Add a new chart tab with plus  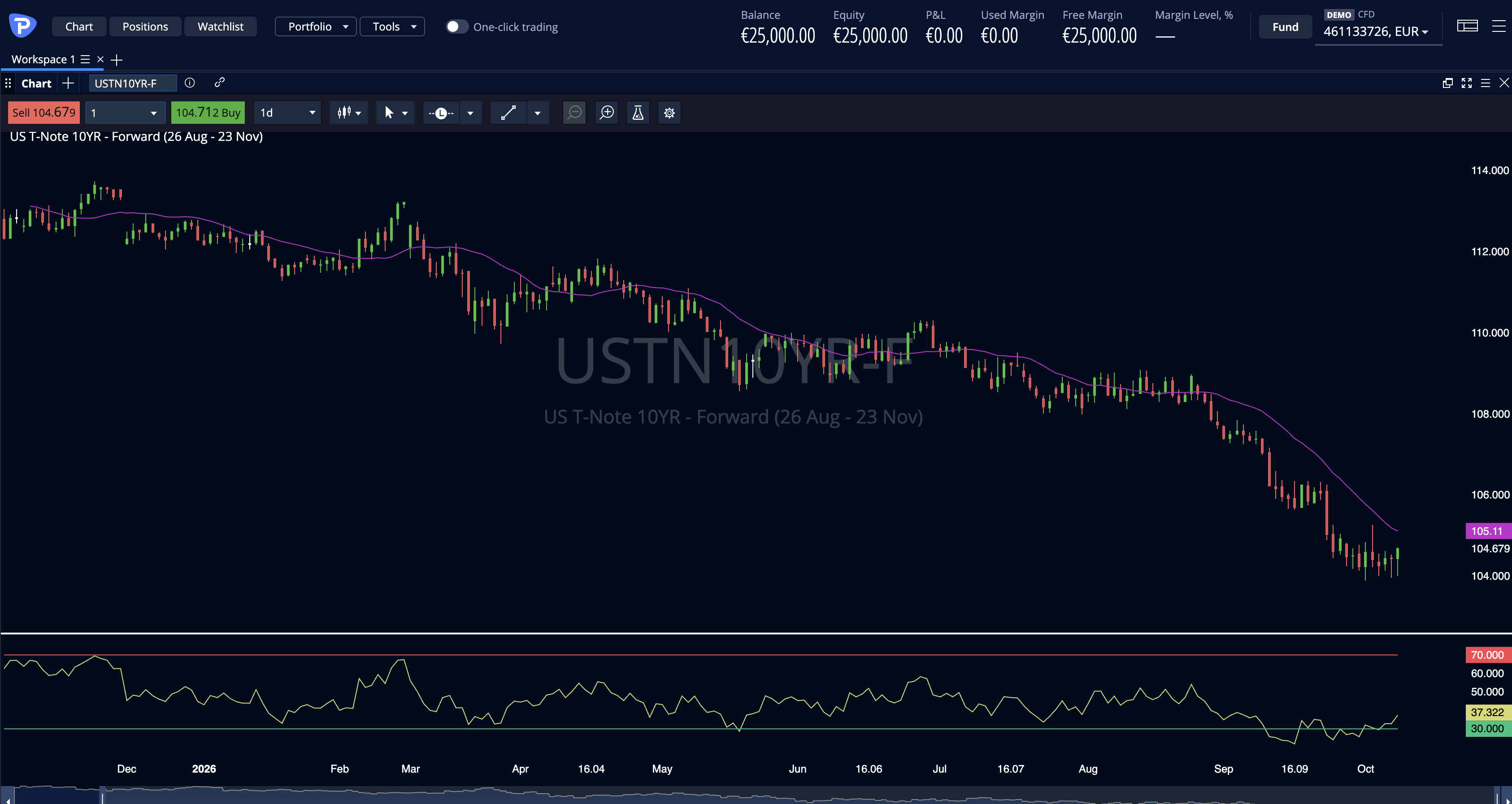pyautogui.click(x=68, y=83)
